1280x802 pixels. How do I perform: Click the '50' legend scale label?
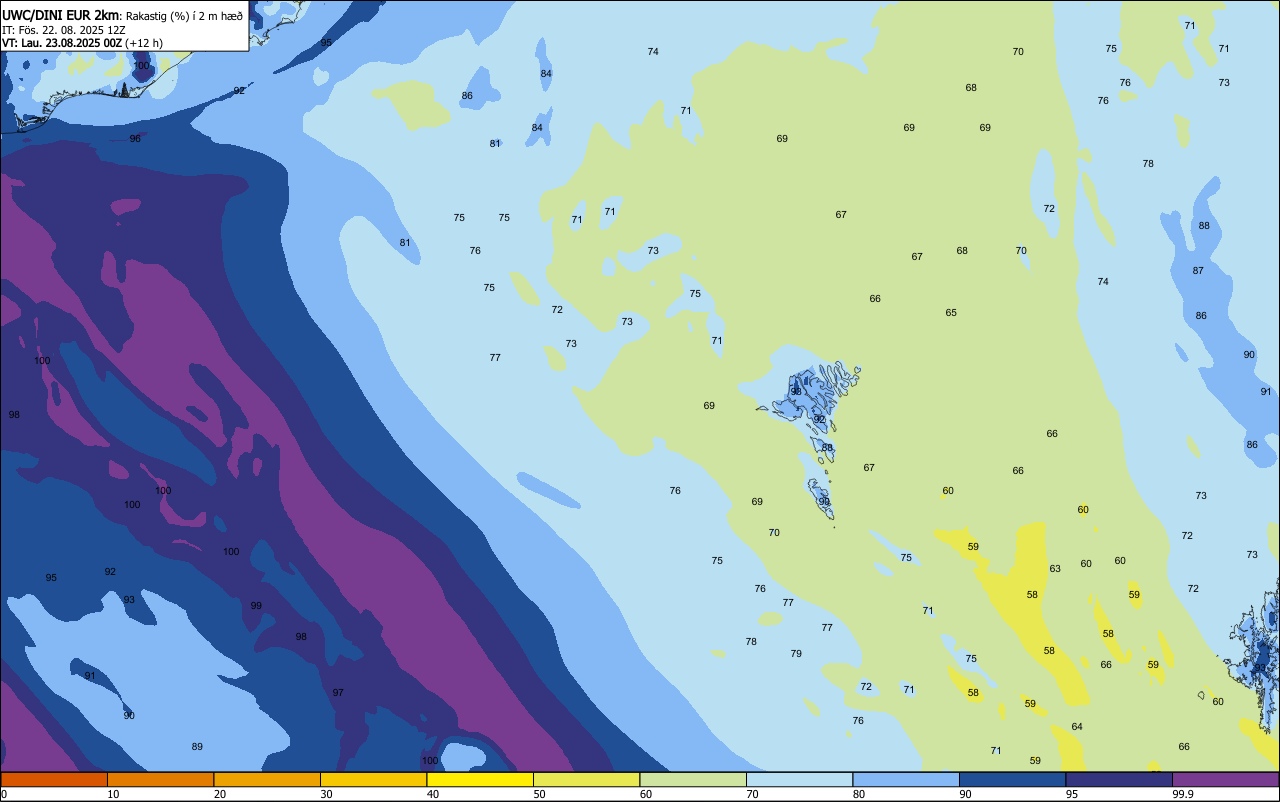point(539,794)
